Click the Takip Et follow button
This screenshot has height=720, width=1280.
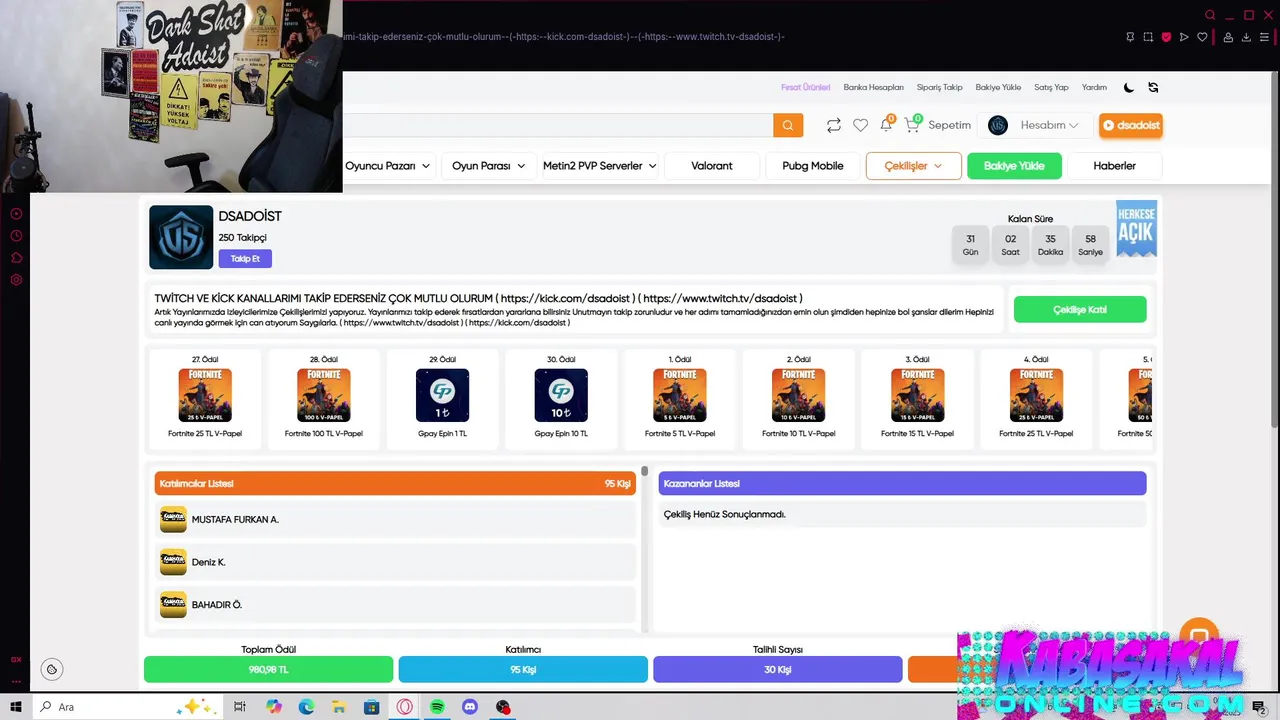click(245, 258)
